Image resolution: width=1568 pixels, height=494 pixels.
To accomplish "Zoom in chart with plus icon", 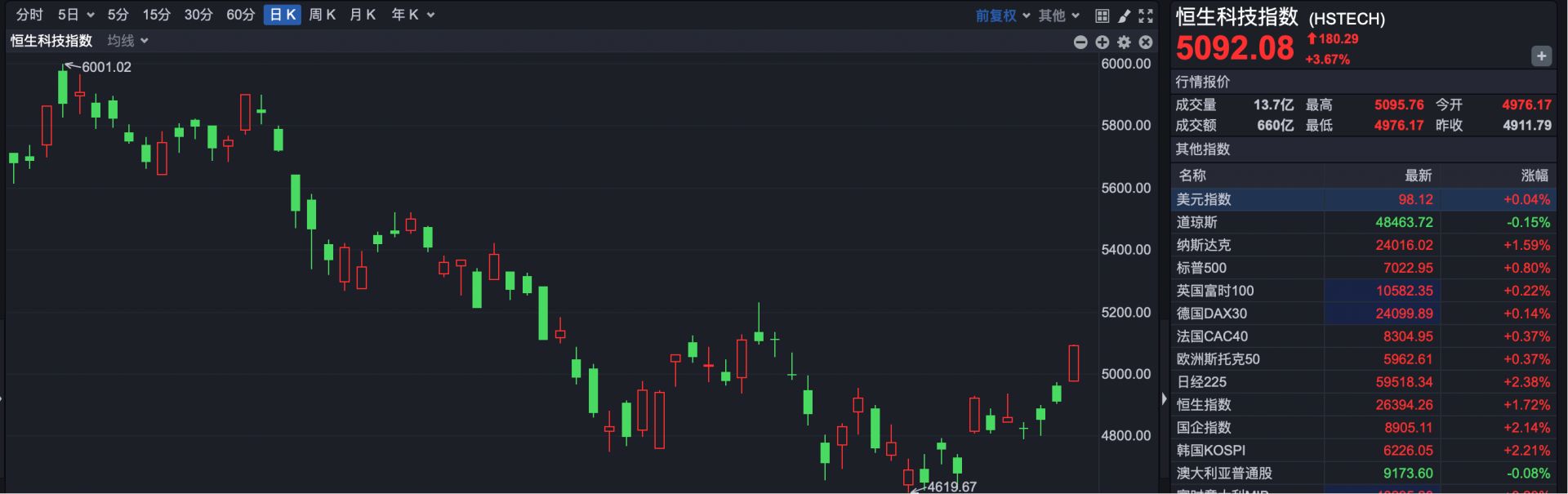I will (x=1102, y=42).
